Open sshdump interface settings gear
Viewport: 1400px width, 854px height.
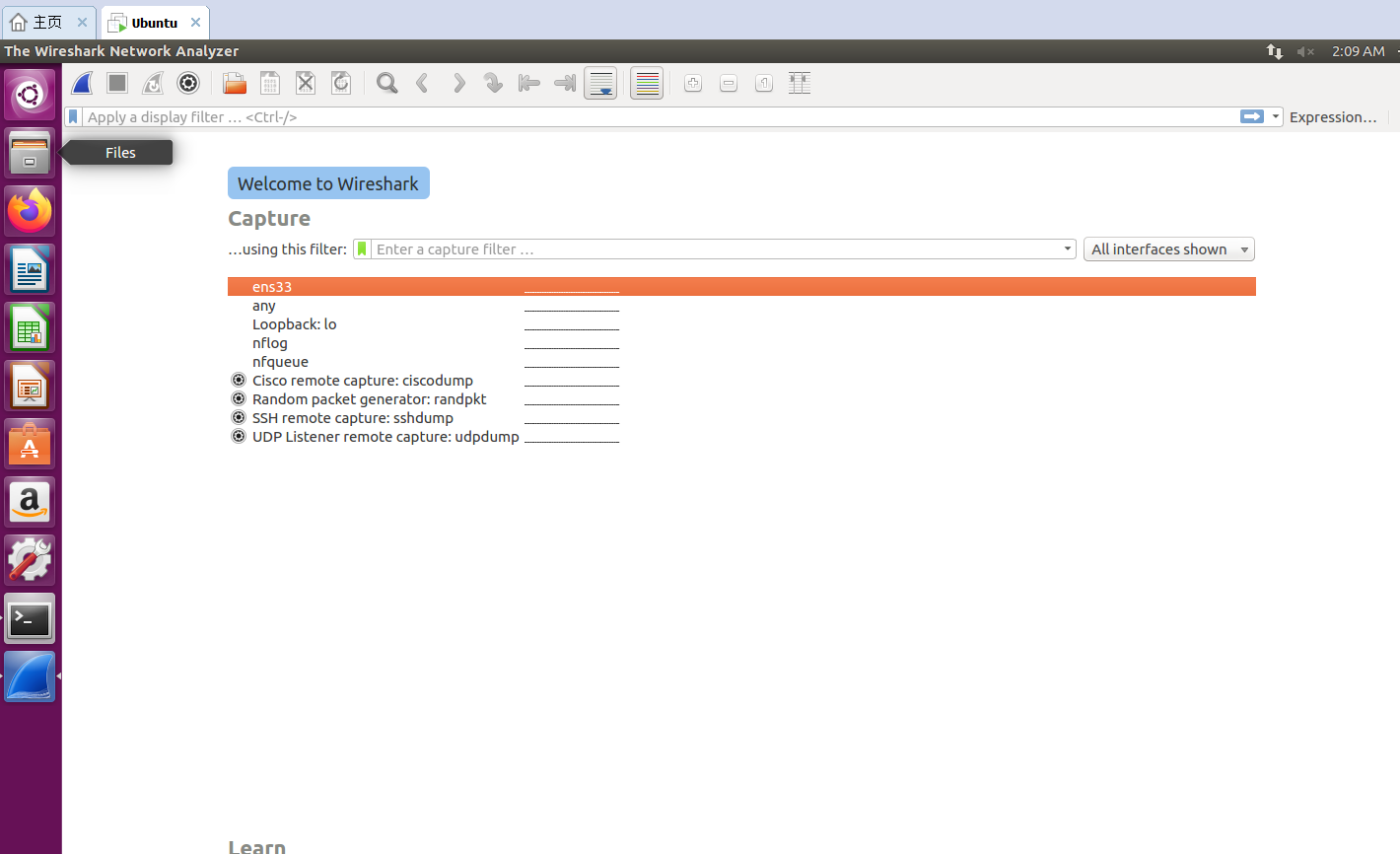pos(238,417)
